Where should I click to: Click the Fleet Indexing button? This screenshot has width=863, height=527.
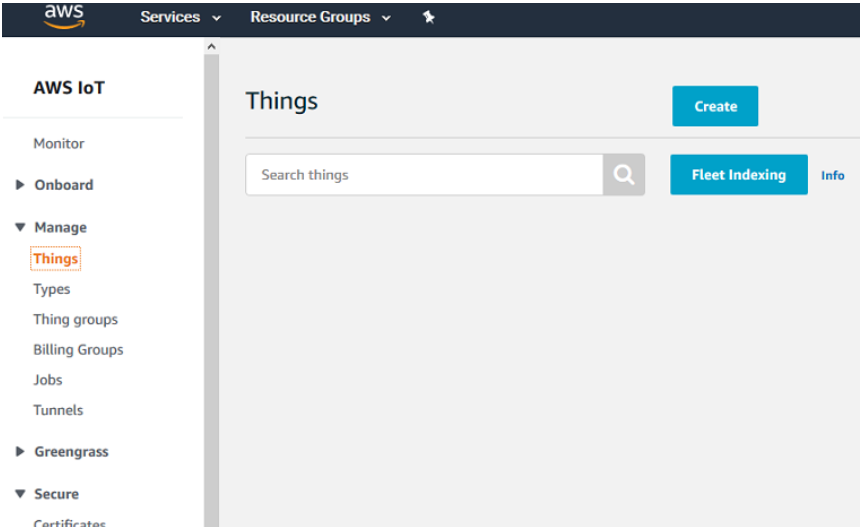(739, 175)
